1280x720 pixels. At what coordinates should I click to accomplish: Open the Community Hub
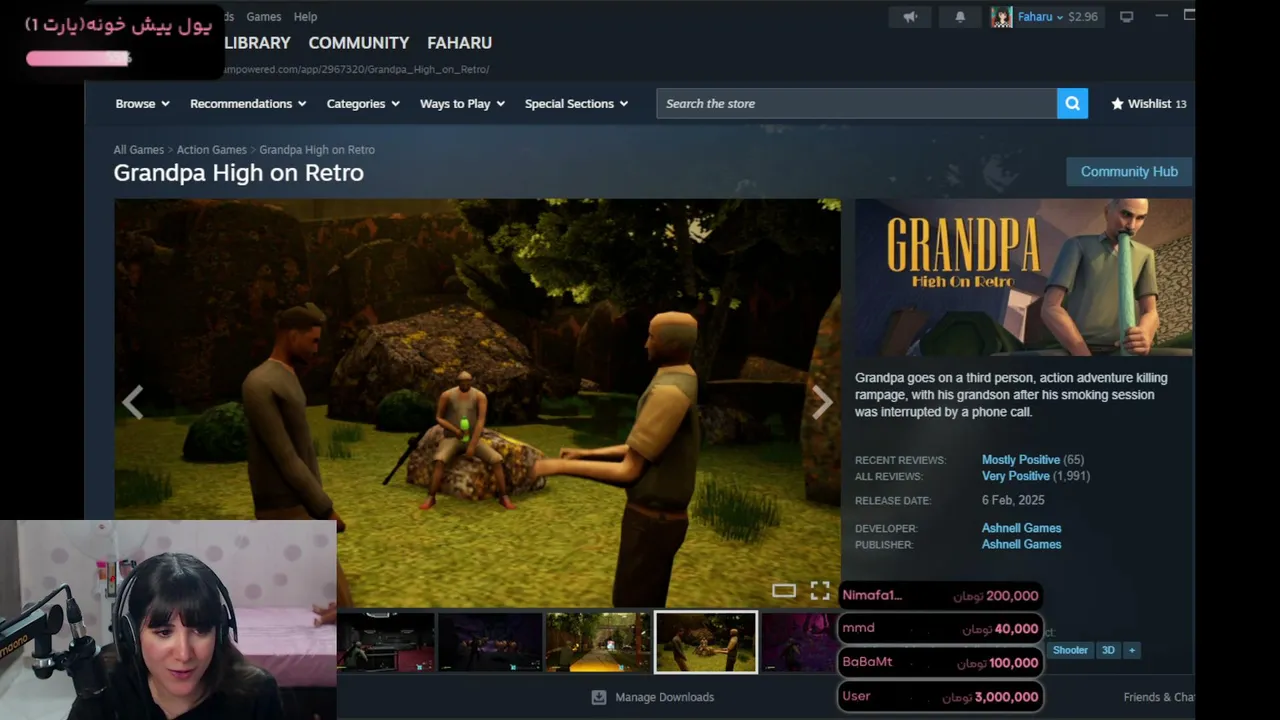(x=1129, y=171)
